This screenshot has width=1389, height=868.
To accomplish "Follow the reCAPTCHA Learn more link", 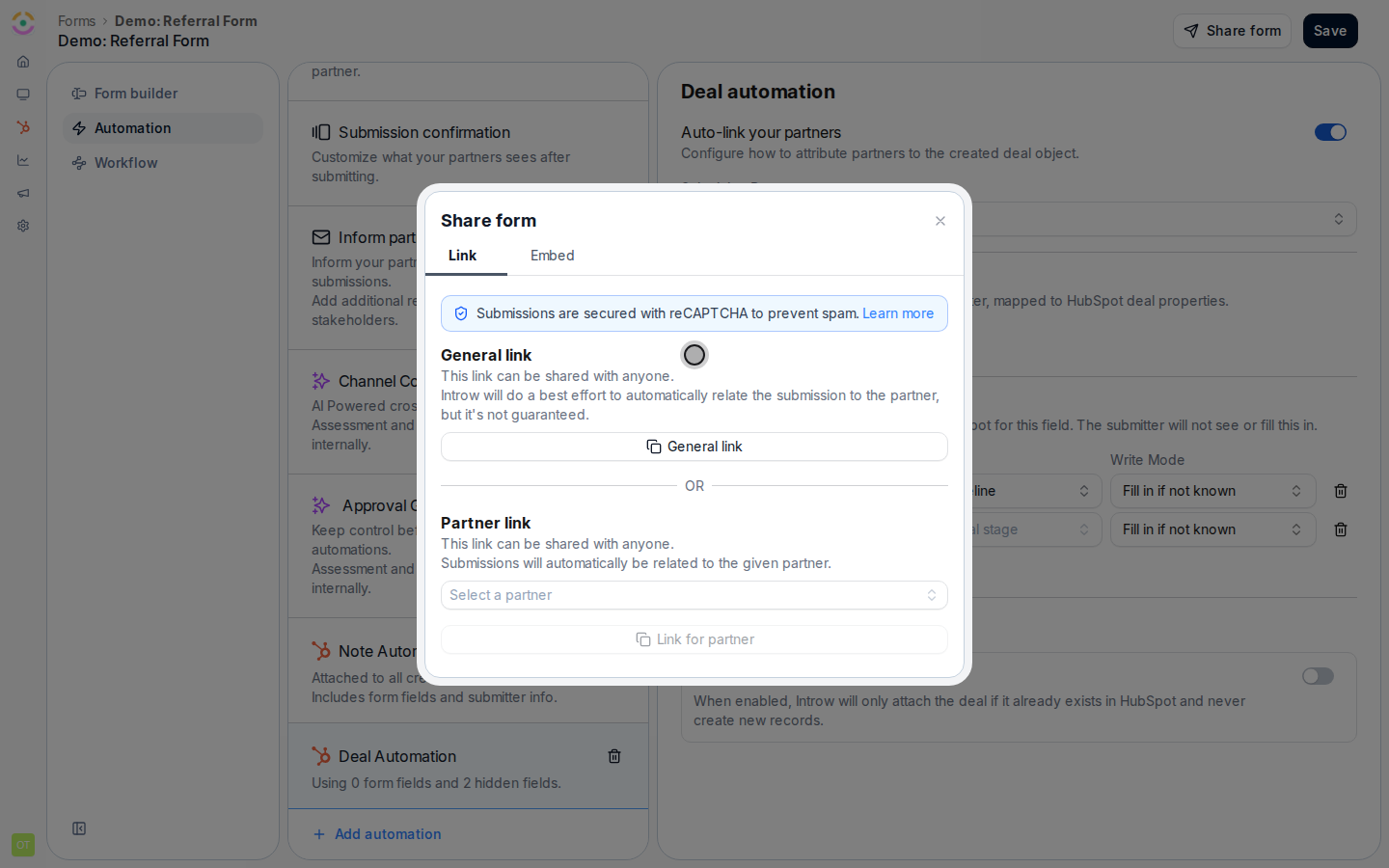I will [x=898, y=313].
